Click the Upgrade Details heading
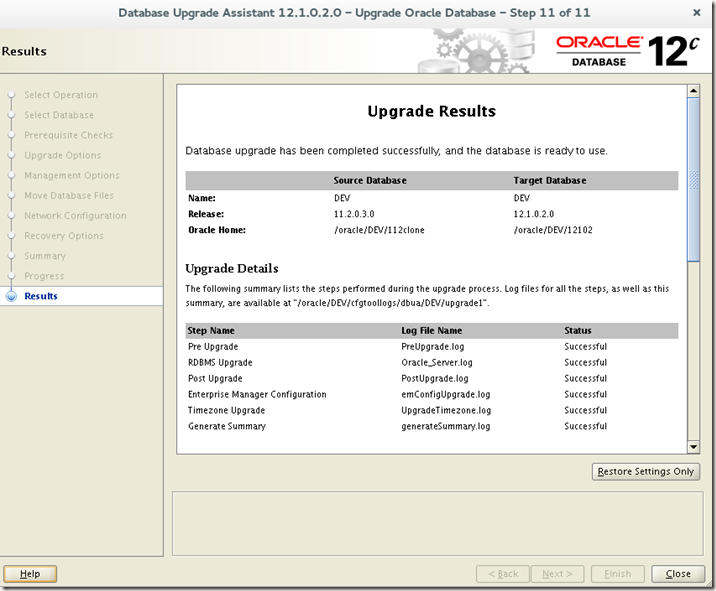This screenshot has height=591, width=716. 232,269
